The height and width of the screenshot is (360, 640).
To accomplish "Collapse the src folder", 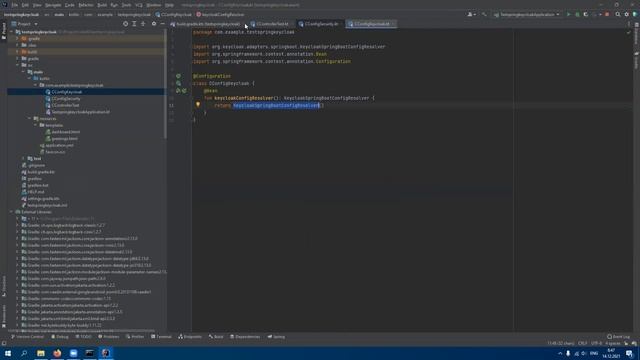I will [18, 65].
